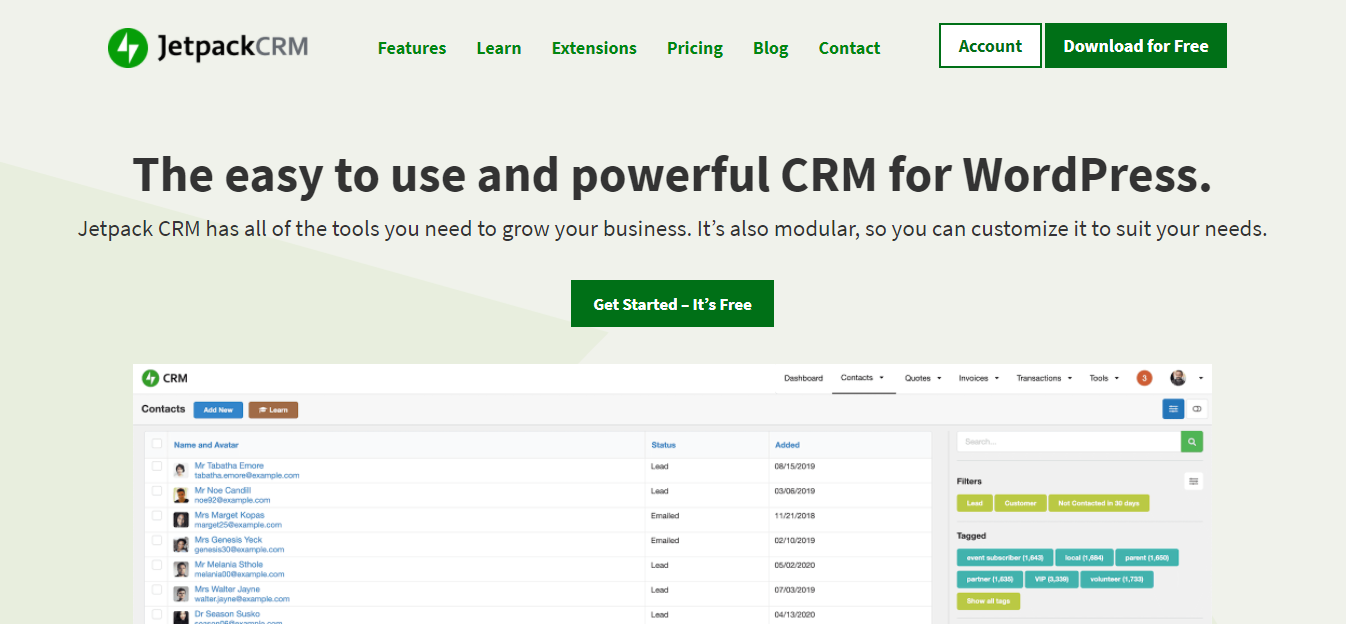Open contact Mrs Genesis Yeck
This screenshot has height=624, width=1346.
[x=228, y=540]
